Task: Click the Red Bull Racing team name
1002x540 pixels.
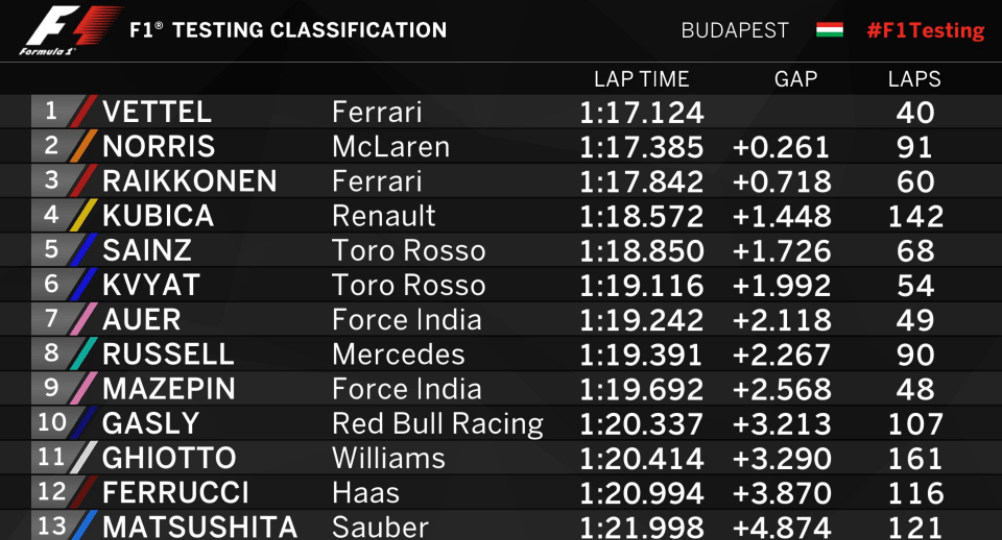Action: click(438, 424)
